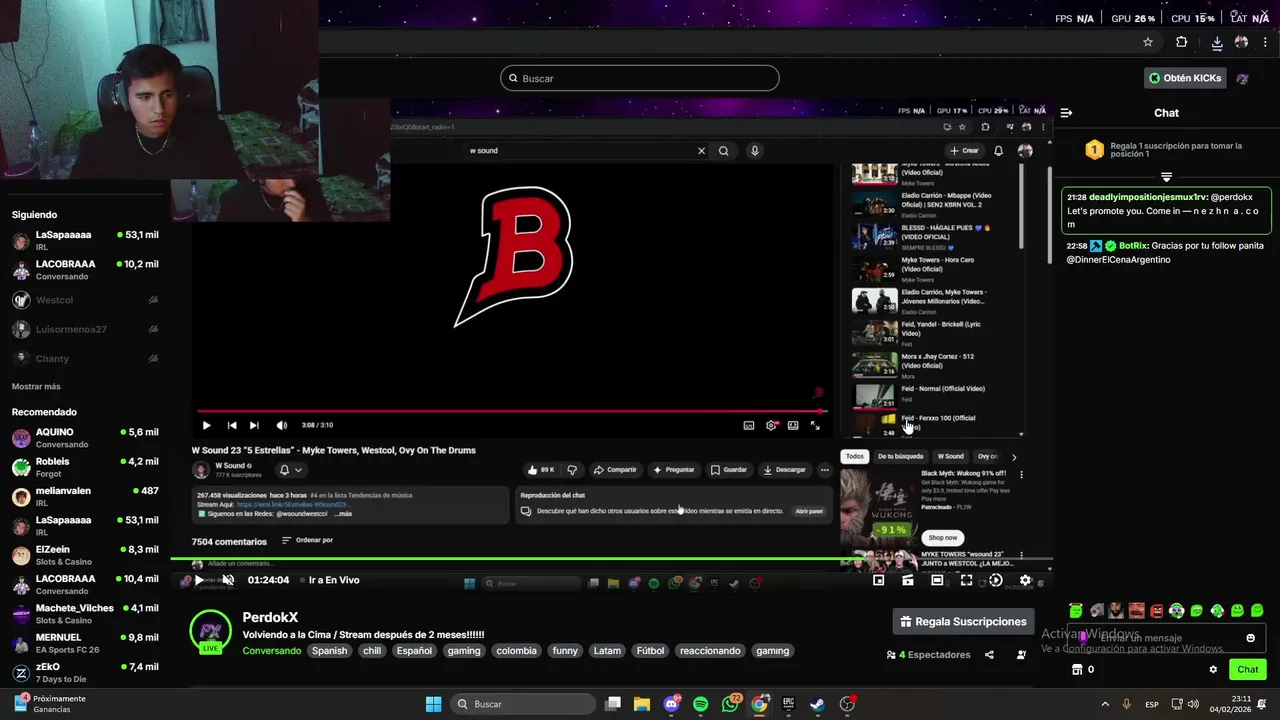
Task: Clear the YouTube search with X
Action: click(701, 151)
